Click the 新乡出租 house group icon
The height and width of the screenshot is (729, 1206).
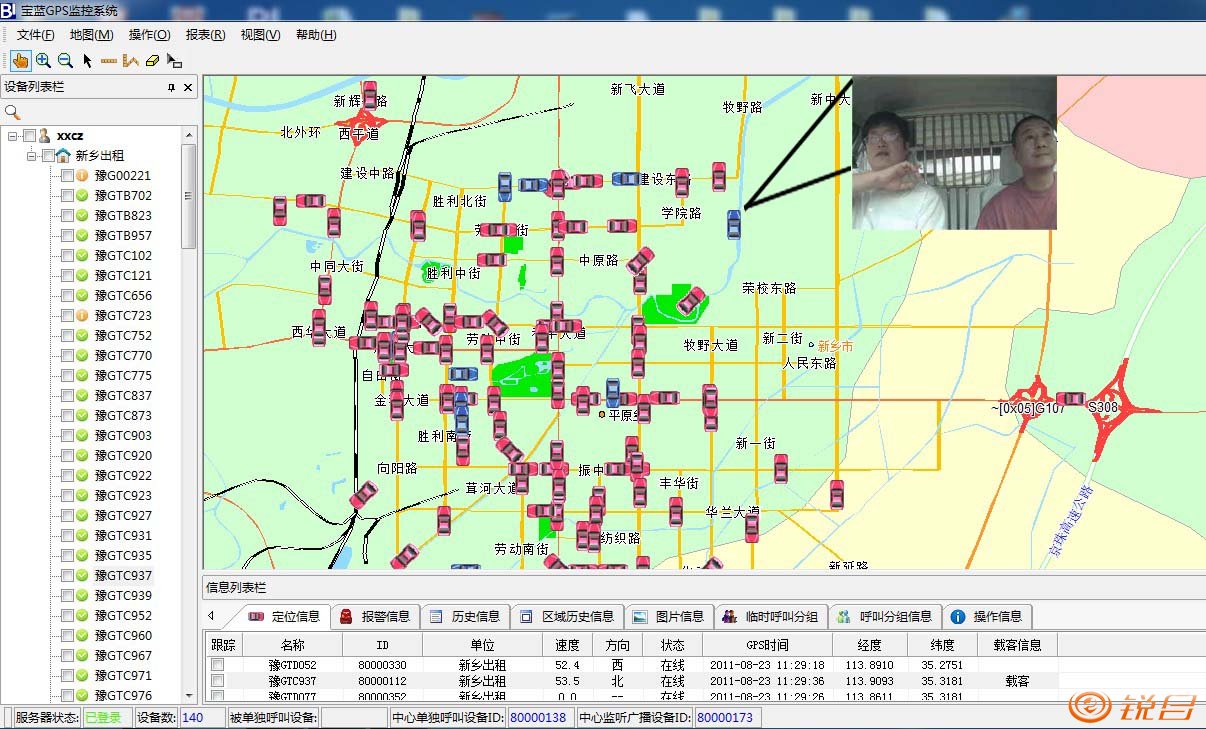click(64, 155)
